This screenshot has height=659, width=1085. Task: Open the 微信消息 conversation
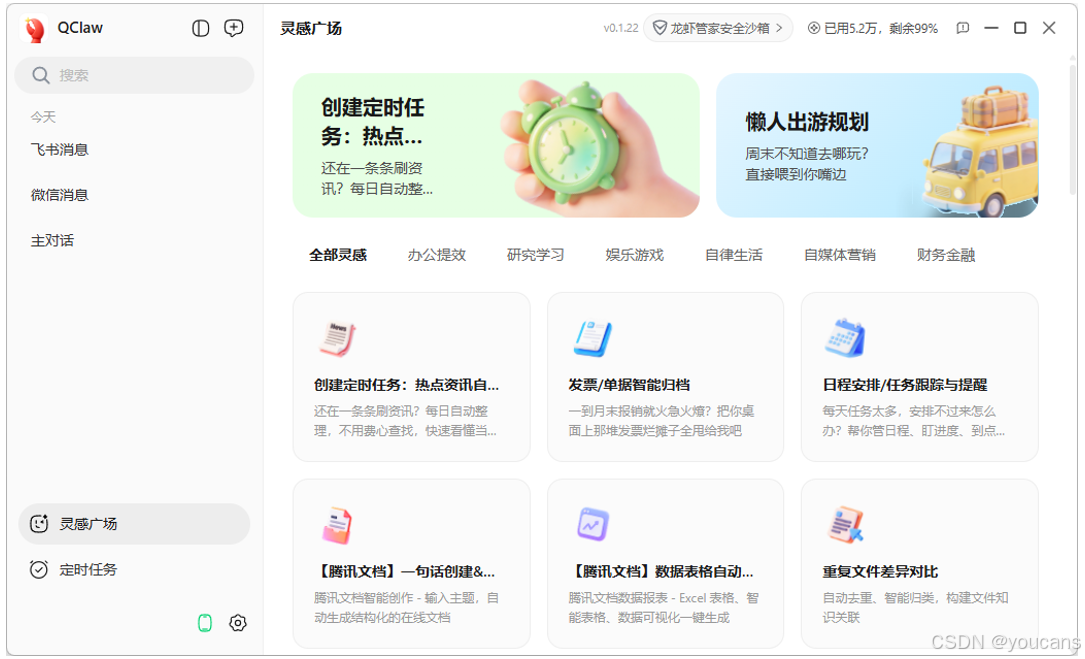(x=60, y=195)
